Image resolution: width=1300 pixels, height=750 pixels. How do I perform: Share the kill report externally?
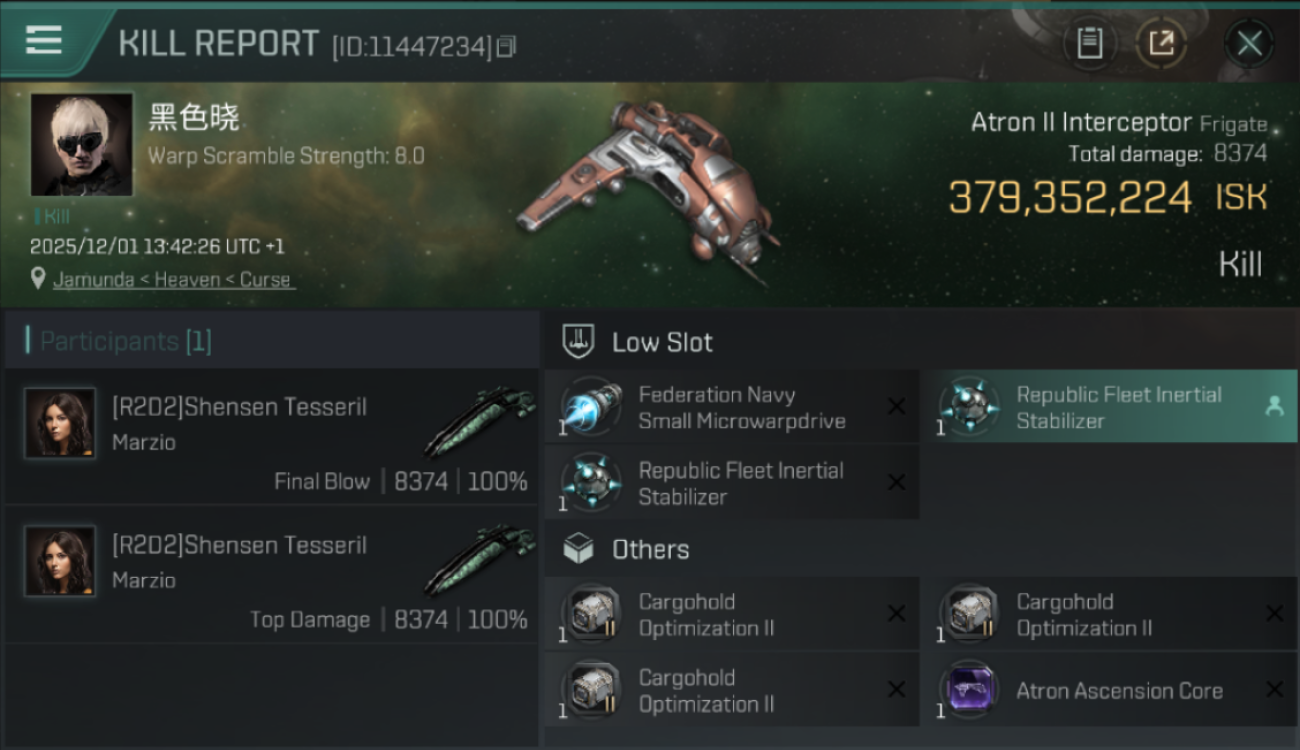tap(1161, 43)
